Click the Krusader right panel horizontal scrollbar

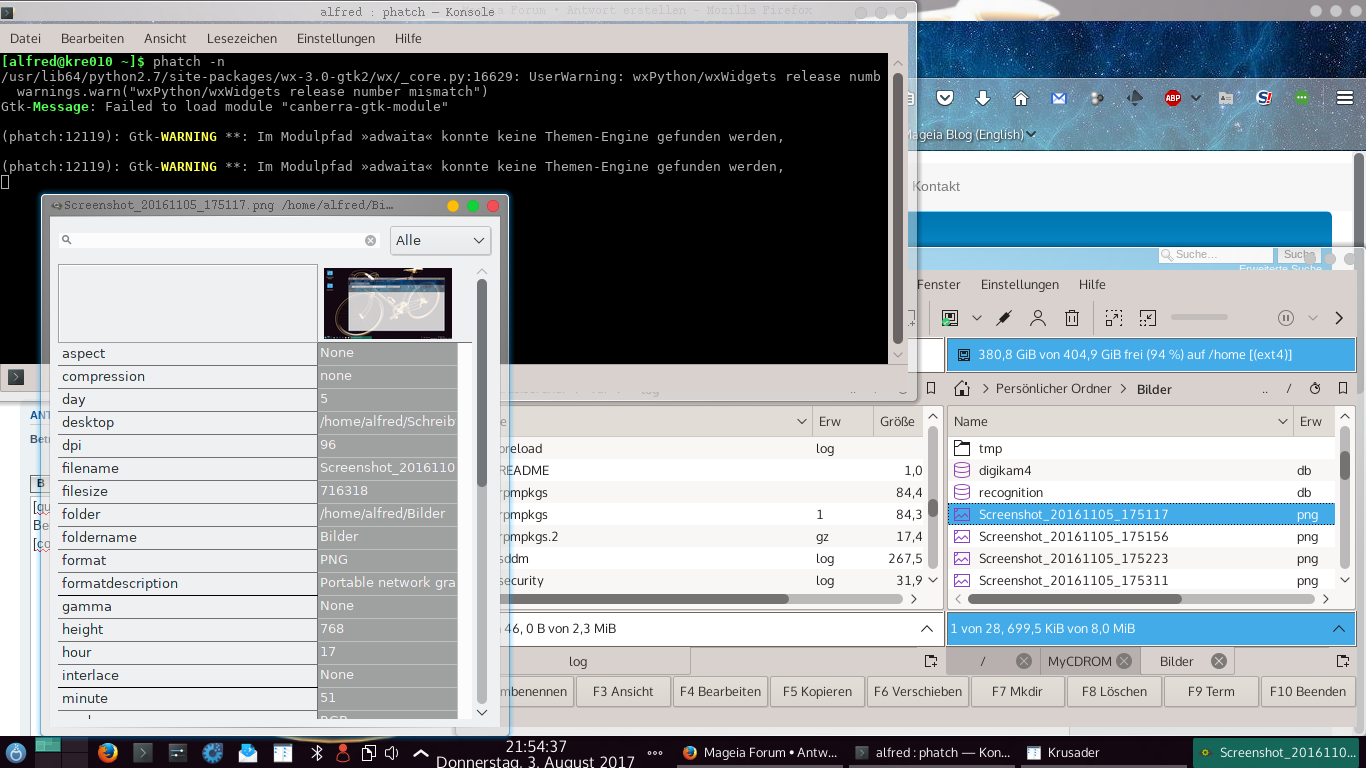click(x=1074, y=599)
